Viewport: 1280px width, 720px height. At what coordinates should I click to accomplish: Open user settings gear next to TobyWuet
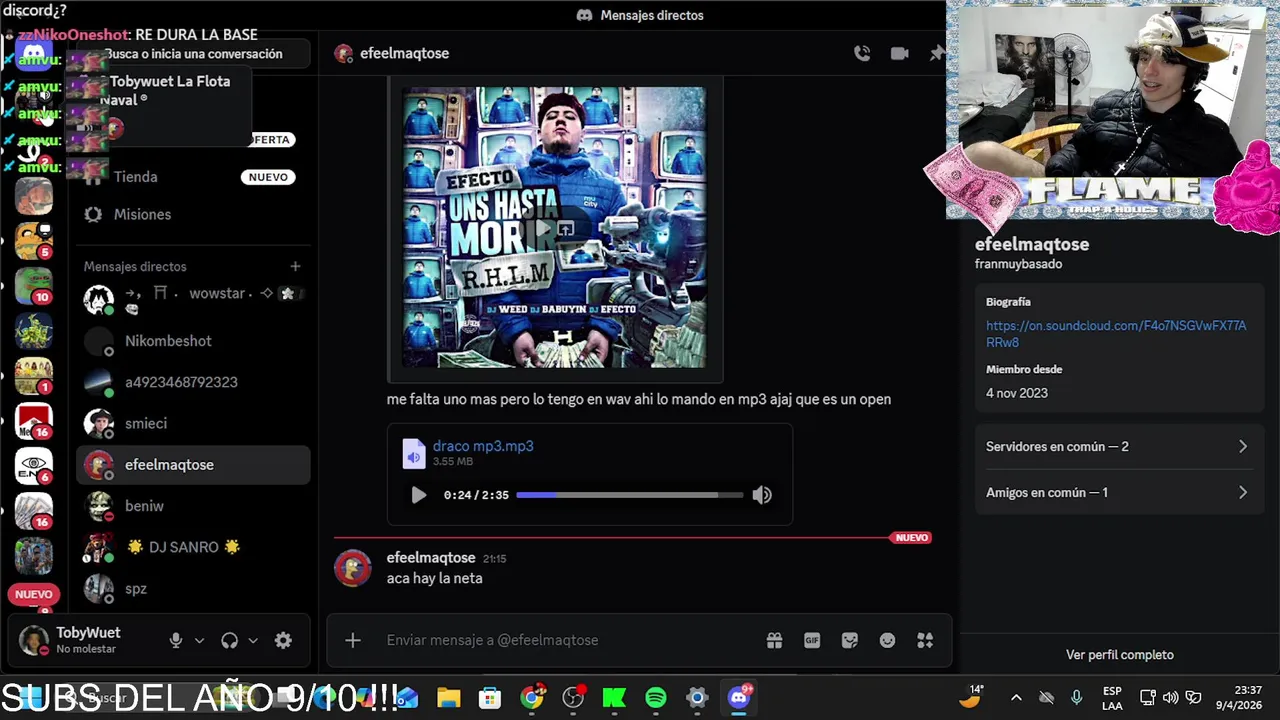(283, 641)
